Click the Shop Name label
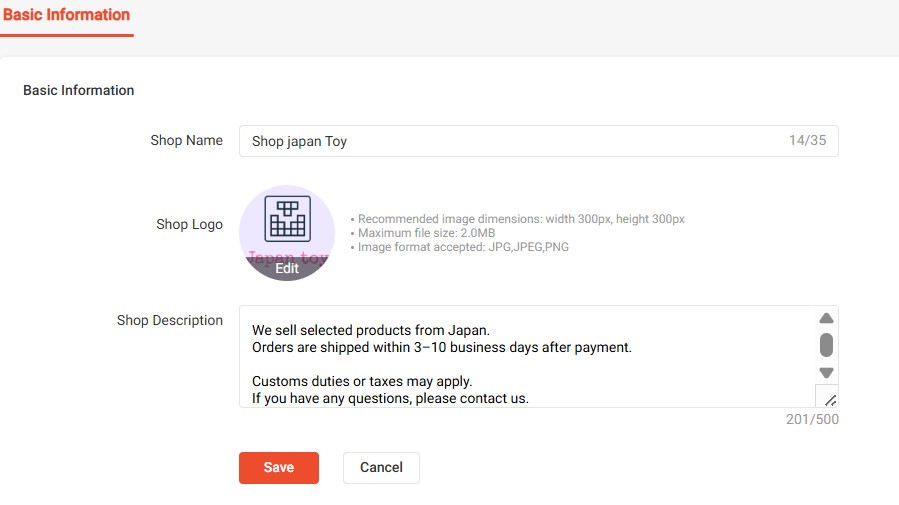 click(186, 140)
